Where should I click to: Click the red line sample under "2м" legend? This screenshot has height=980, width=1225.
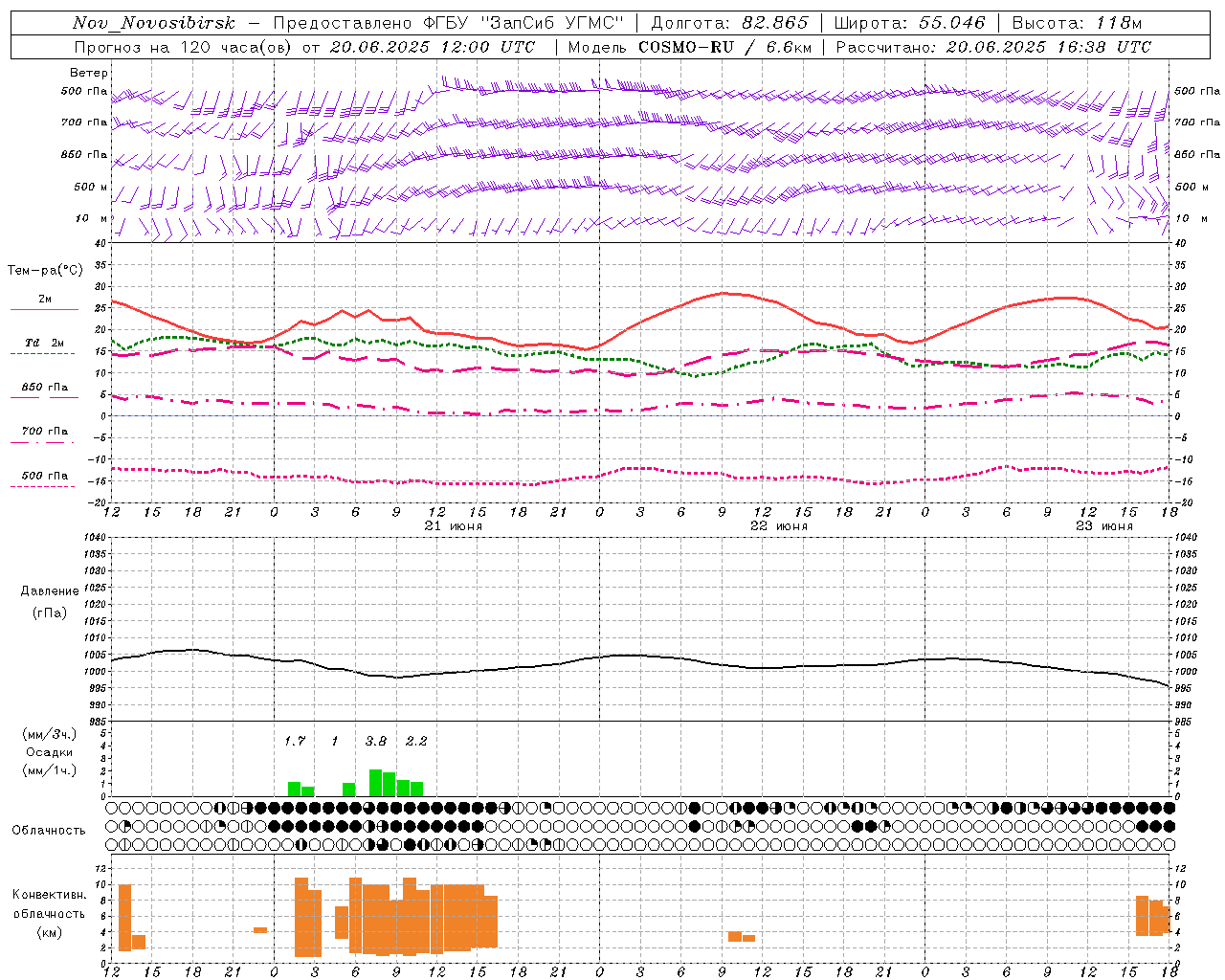pyautogui.click(x=44, y=309)
